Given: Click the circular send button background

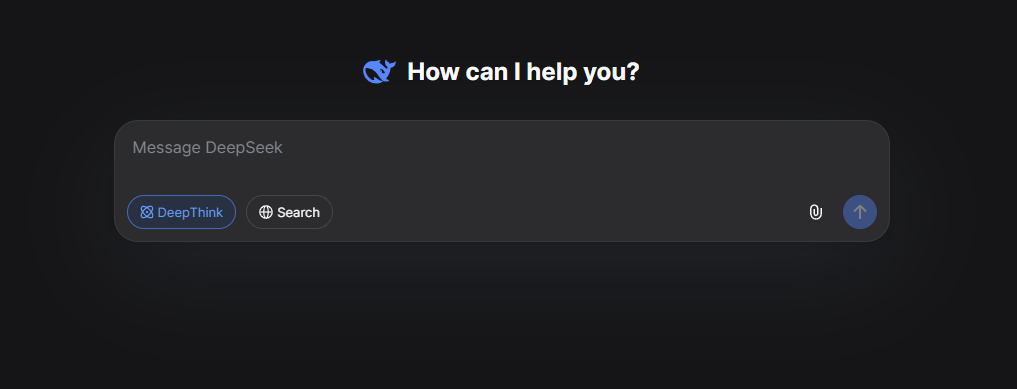Looking at the screenshot, I should [x=859, y=212].
